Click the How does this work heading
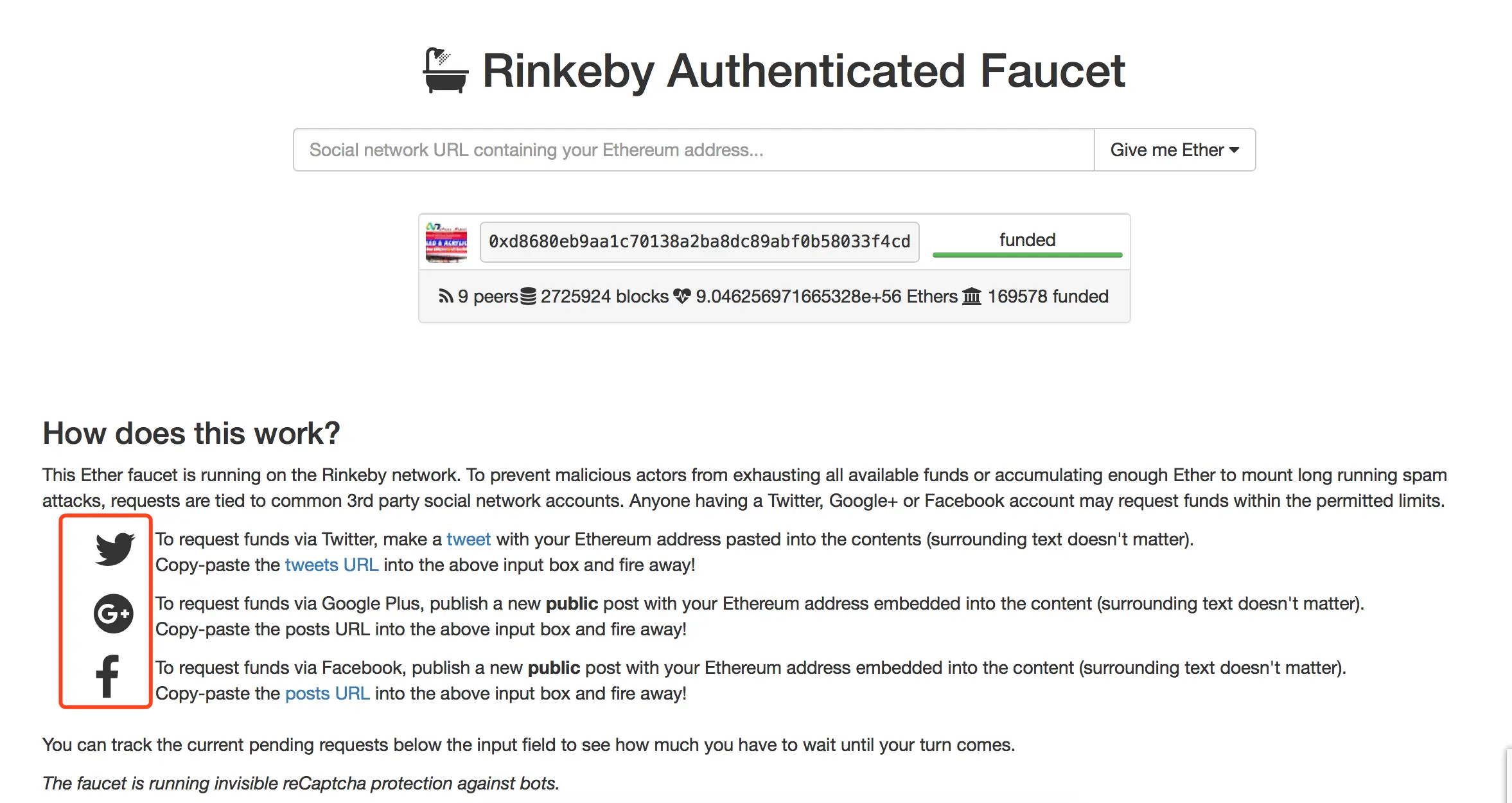 coord(191,433)
